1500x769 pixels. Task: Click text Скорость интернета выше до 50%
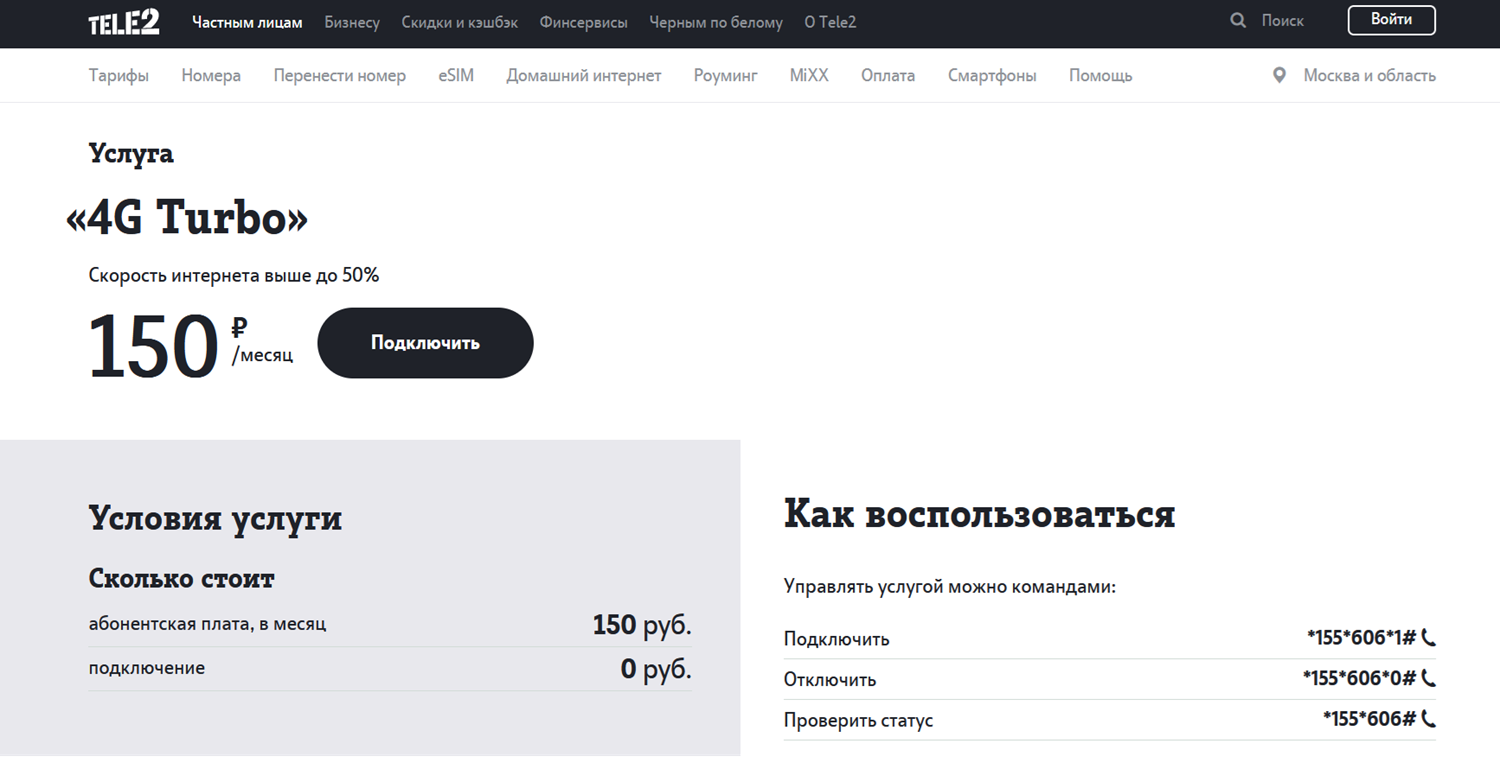tap(234, 275)
